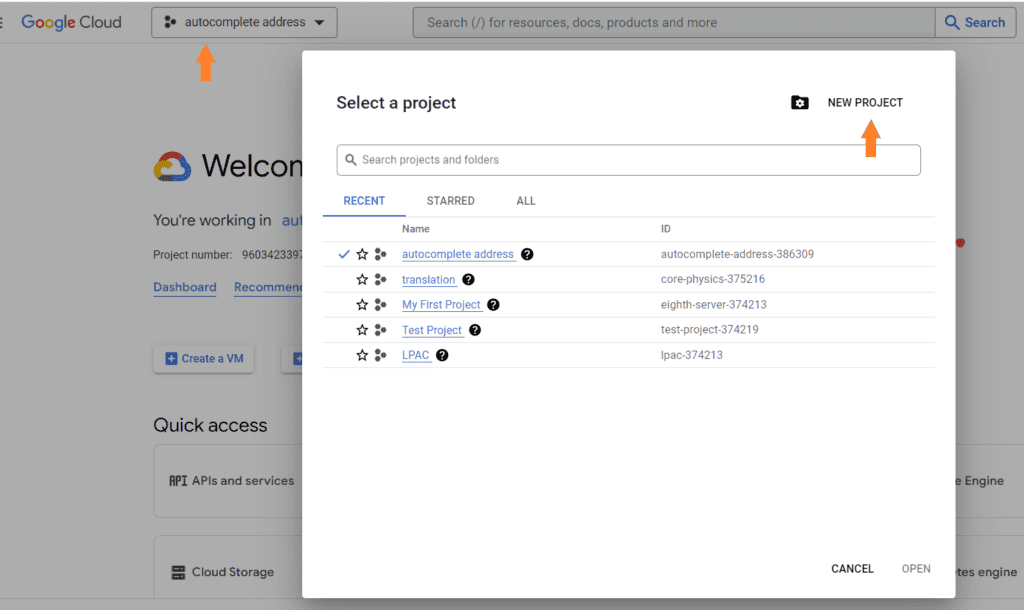
Task: Click project icon beside translation
Action: pos(380,280)
